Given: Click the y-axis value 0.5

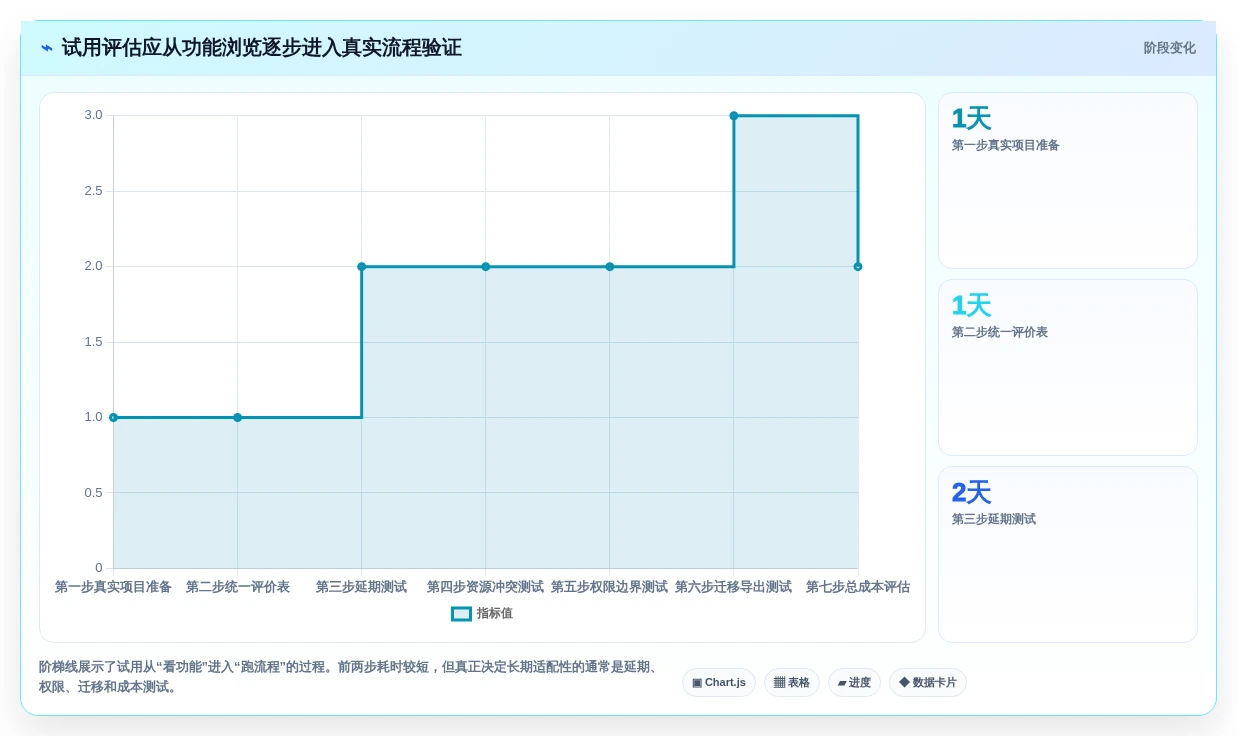Looking at the screenshot, I should (93, 493).
